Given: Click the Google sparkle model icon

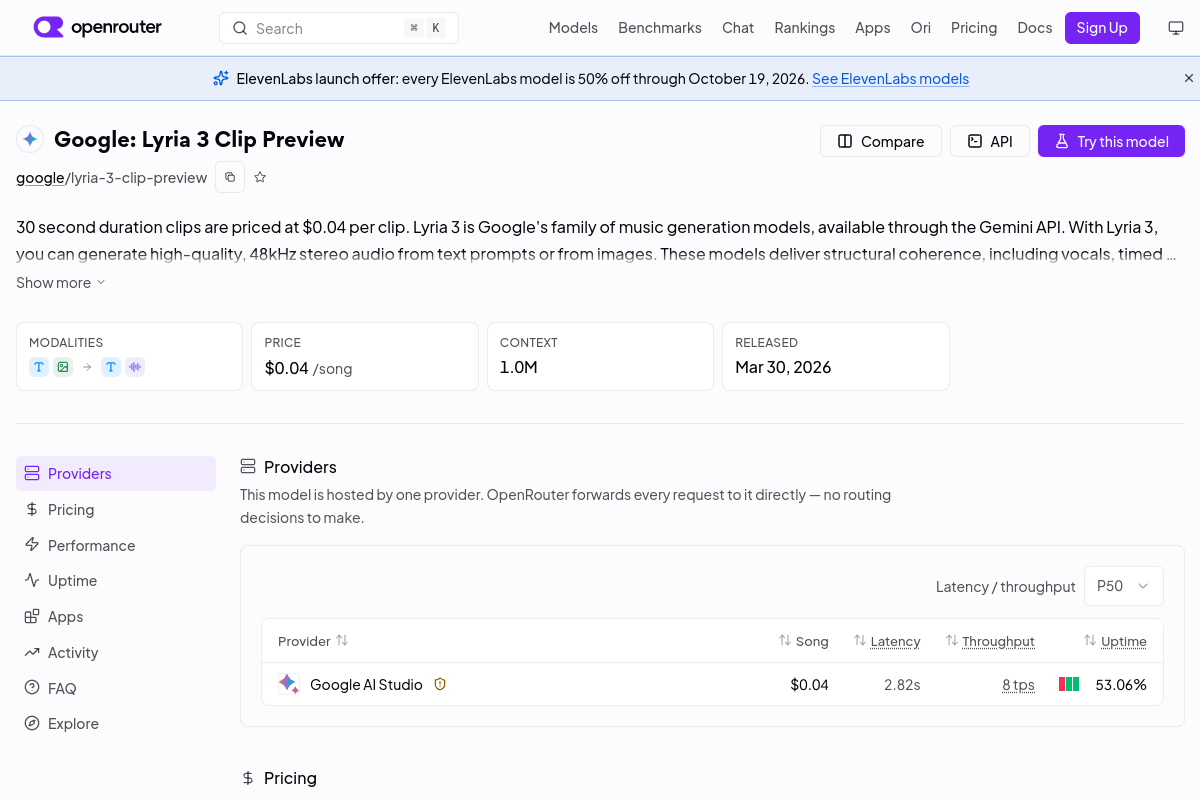Looking at the screenshot, I should (x=30, y=139).
